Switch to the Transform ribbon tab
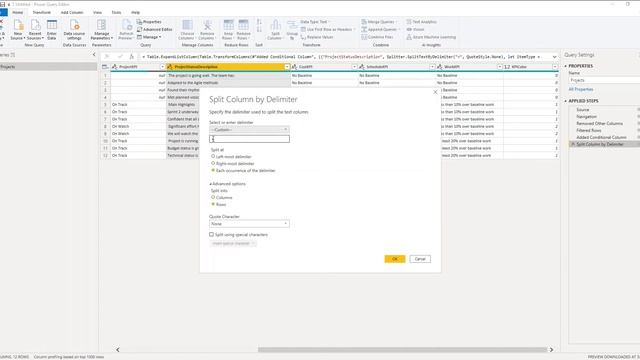The height and width of the screenshot is (360, 640). (x=42, y=13)
